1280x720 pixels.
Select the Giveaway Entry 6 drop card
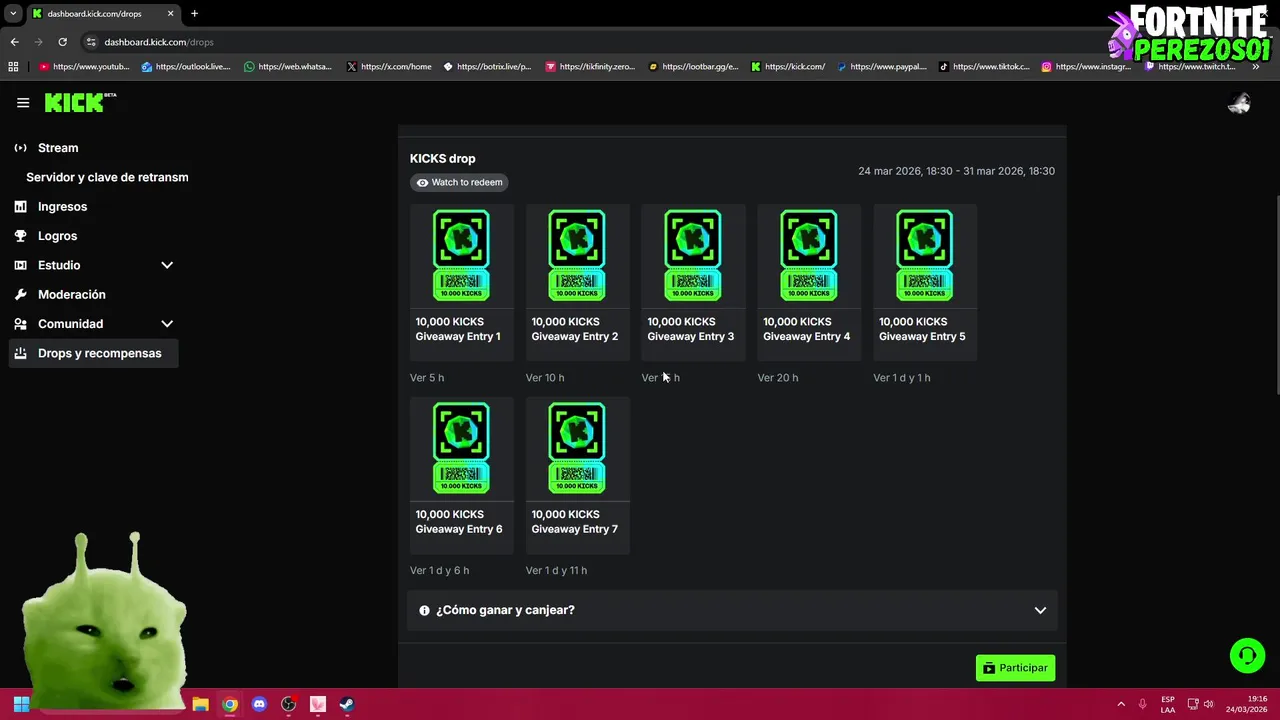click(x=461, y=475)
